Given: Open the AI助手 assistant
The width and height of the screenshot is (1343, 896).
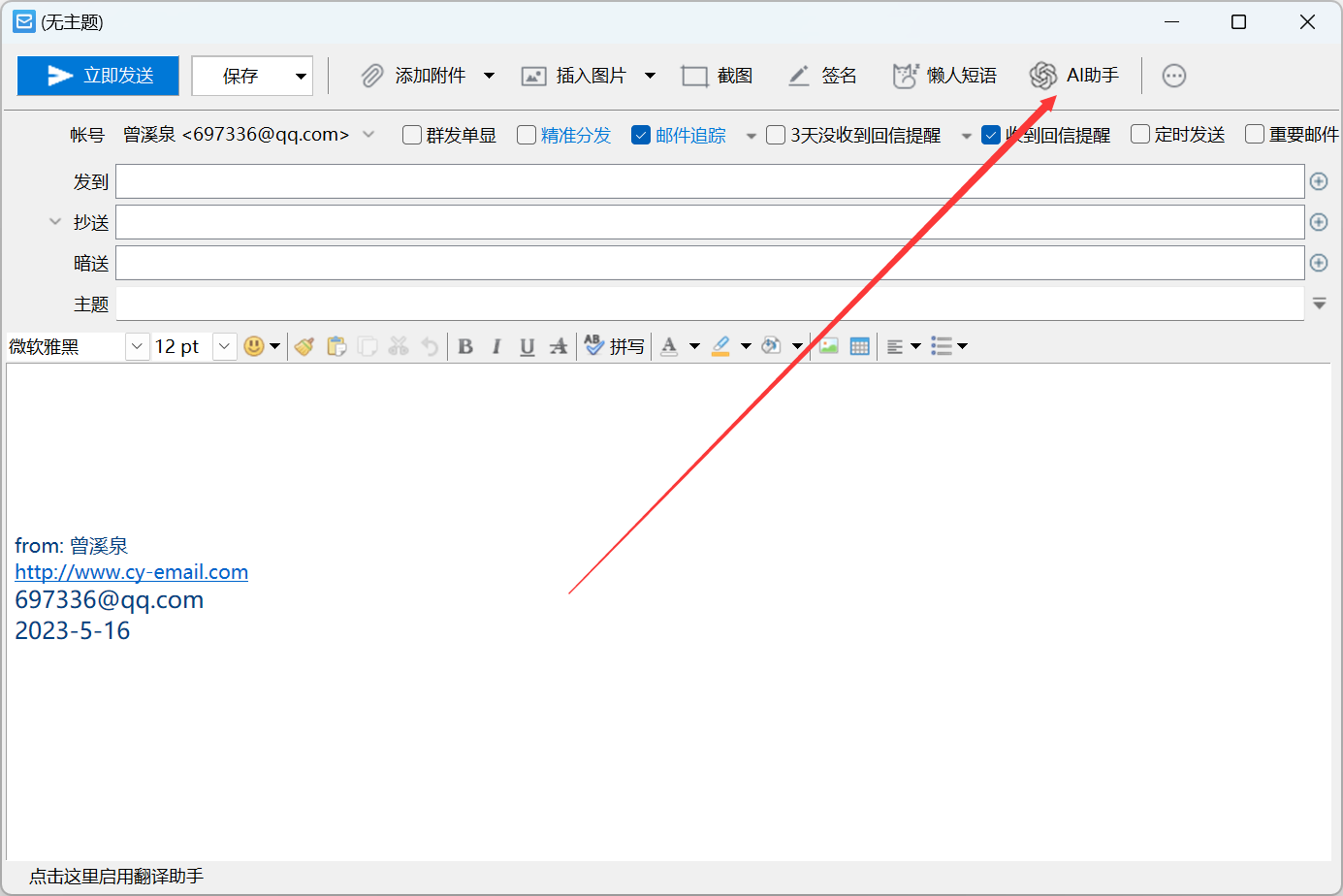Looking at the screenshot, I should [x=1074, y=76].
